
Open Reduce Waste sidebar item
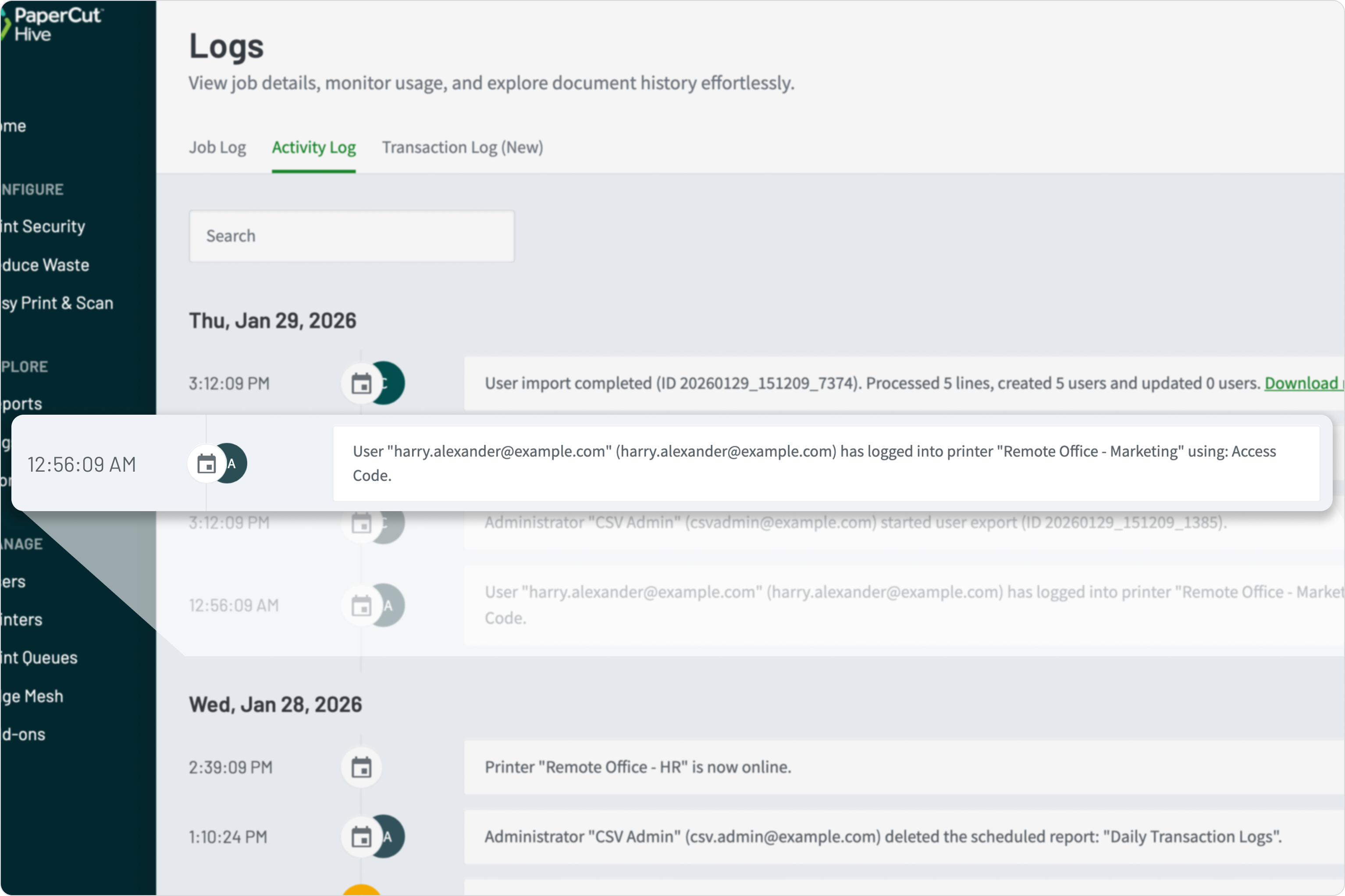coord(45,265)
